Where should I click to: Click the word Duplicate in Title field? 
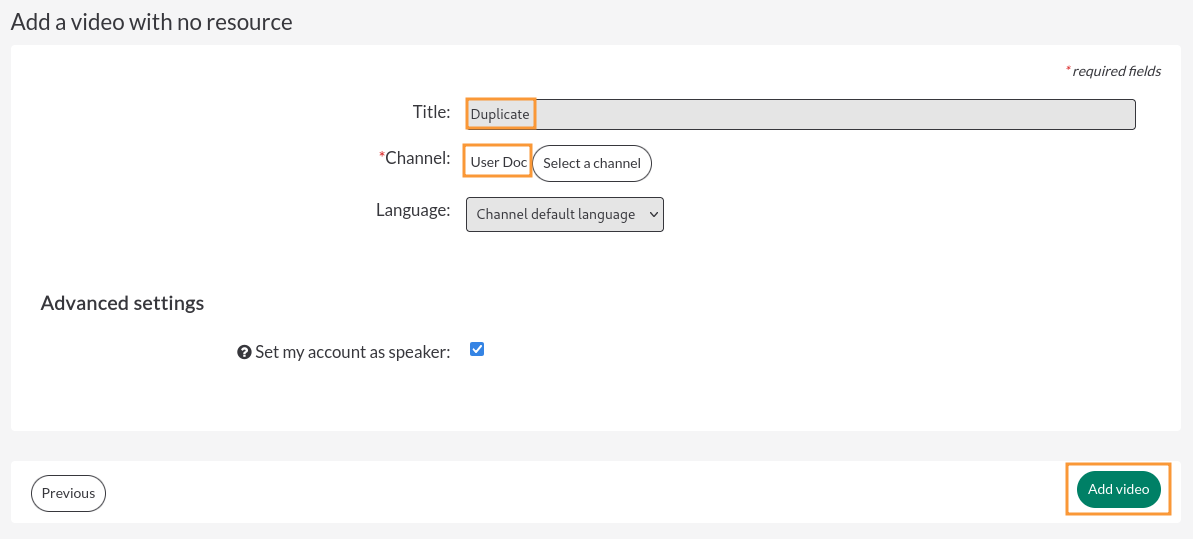click(500, 114)
